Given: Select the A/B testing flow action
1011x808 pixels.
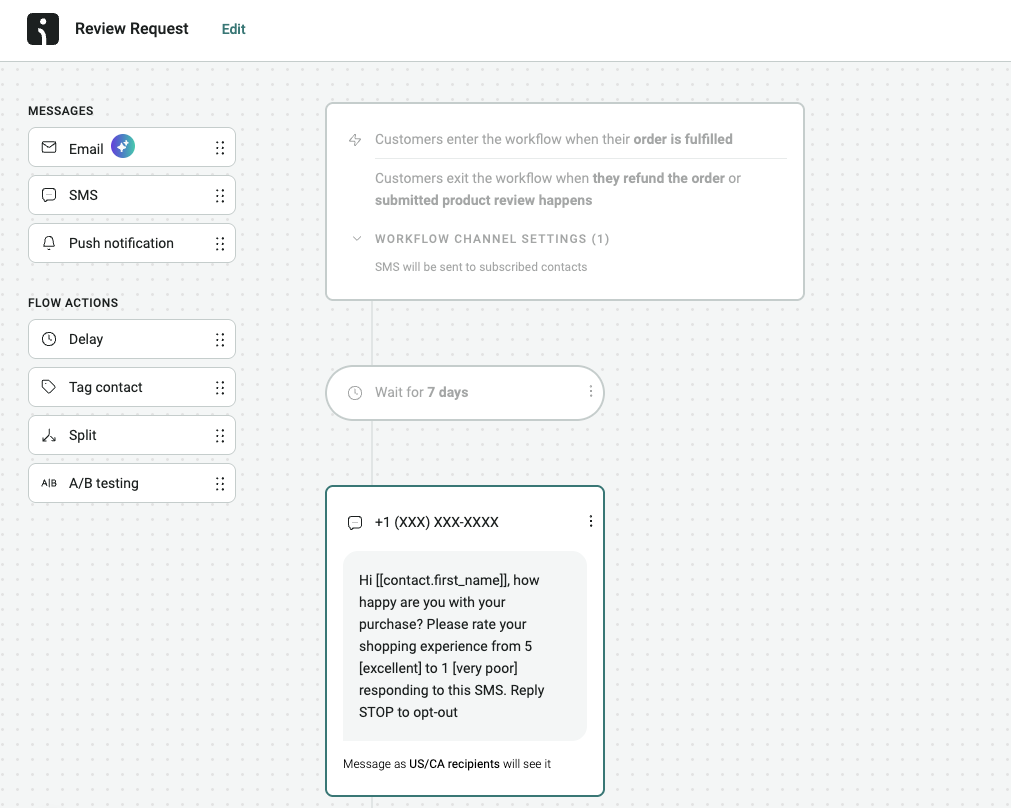Looking at the screenshot, I should [x=132, y=483].
